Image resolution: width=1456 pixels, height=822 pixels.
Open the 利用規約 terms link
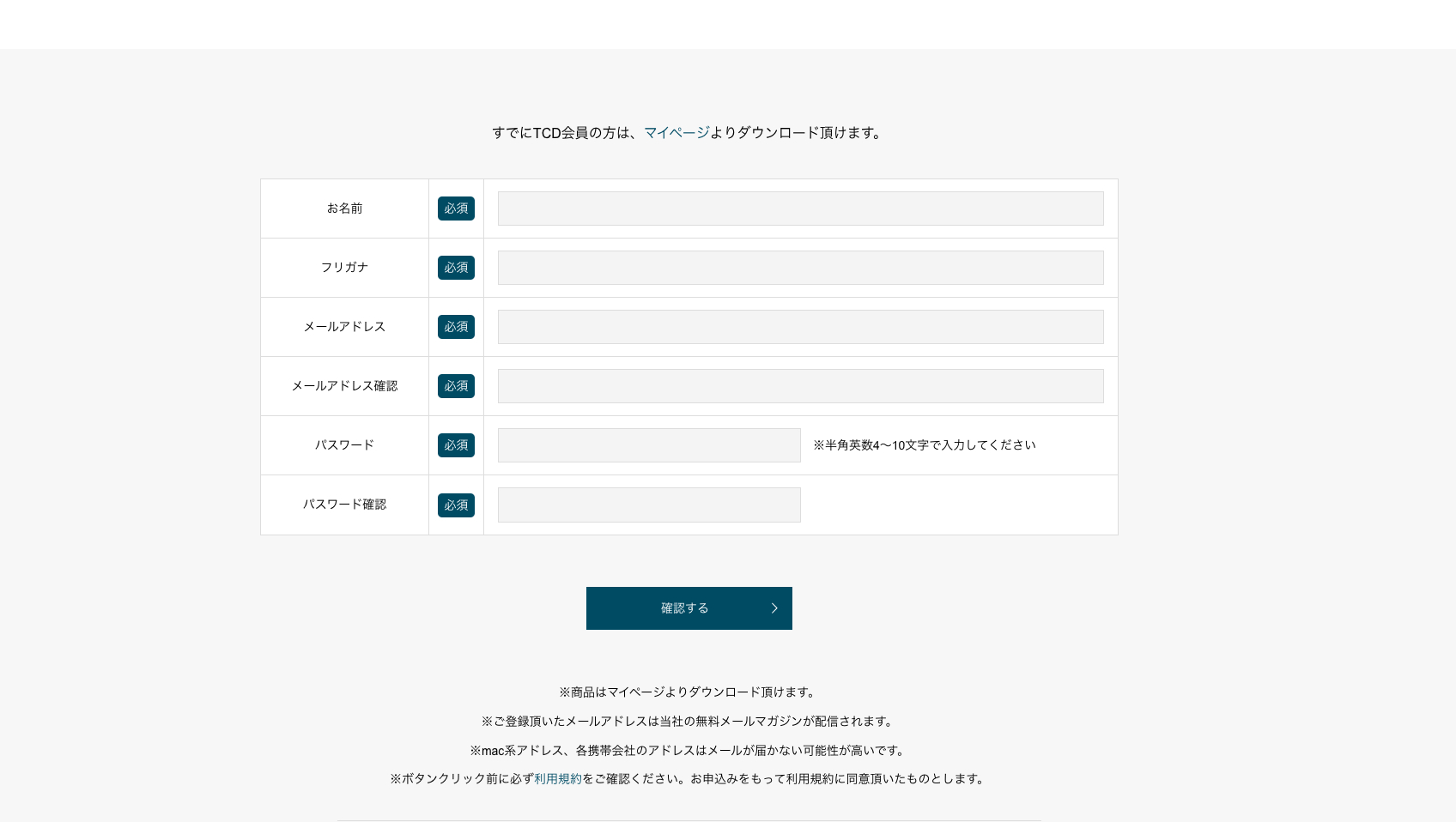pyautogui.click(x=558, y=779)
